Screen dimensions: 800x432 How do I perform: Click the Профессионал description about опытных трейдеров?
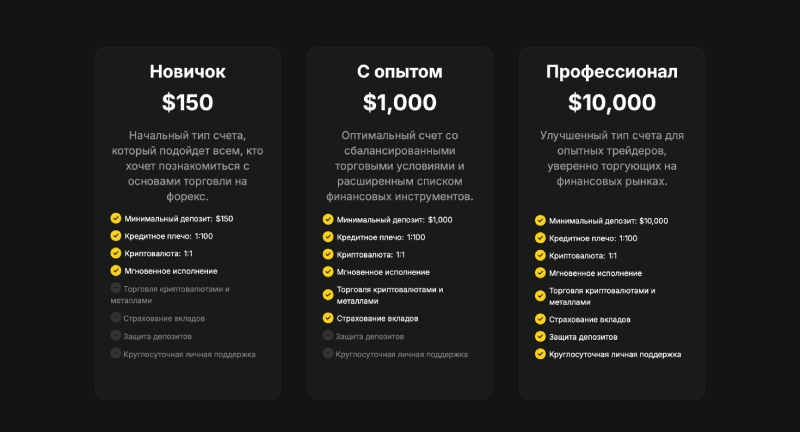coord(612,158)
